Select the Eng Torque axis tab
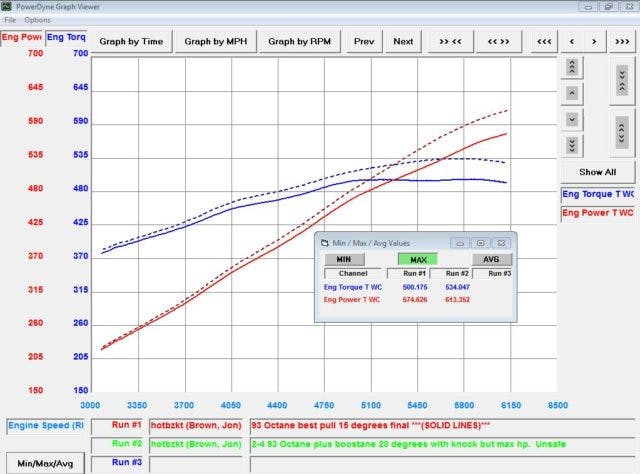The height and width of the screenshot is (474, 640). [67, 38]
